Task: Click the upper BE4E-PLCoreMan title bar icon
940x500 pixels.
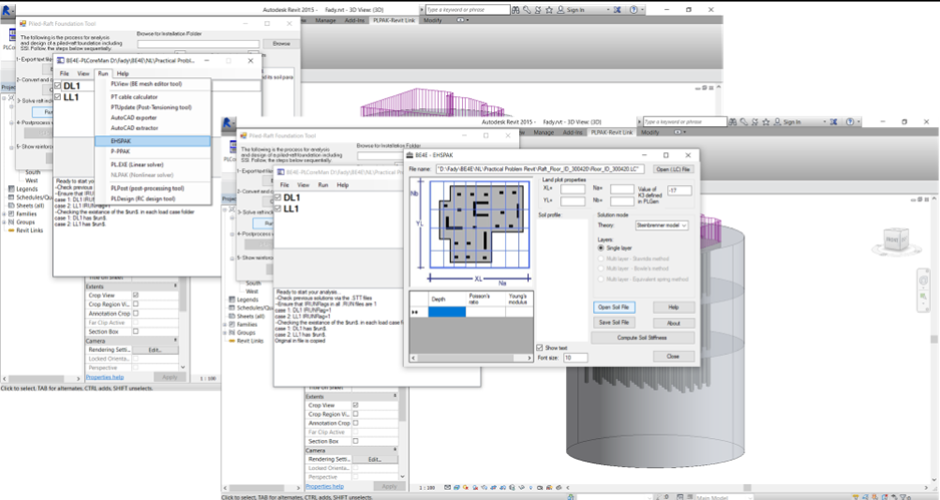Action: pos(61,61)
